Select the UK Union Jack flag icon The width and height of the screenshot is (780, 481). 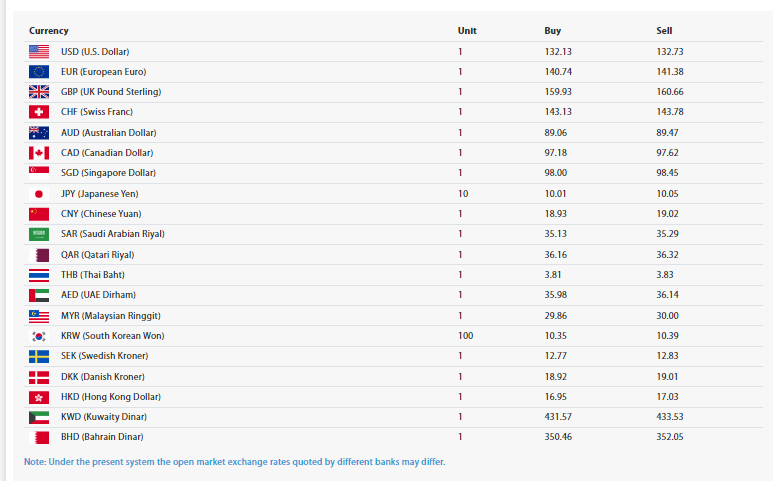tap(39, 92)
